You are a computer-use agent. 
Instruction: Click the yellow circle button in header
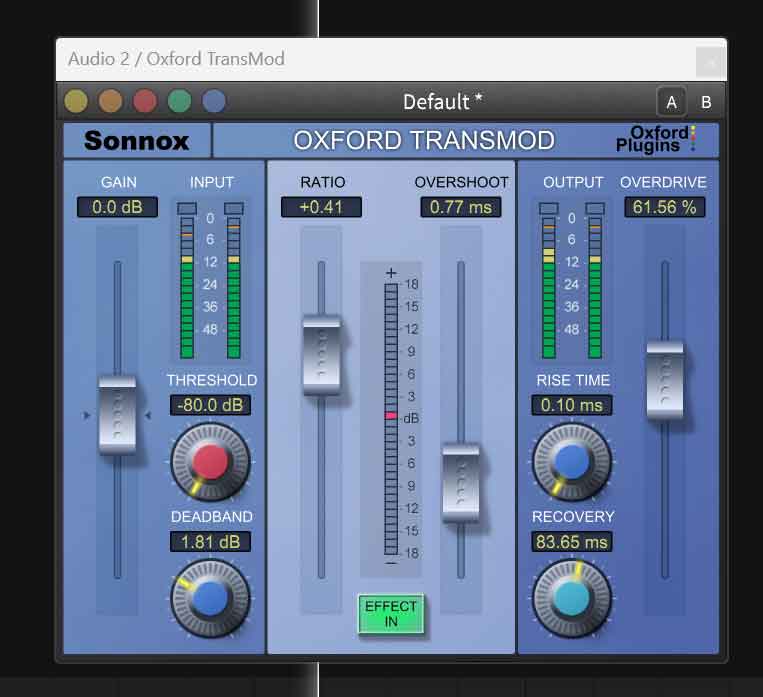coord(76,101)
